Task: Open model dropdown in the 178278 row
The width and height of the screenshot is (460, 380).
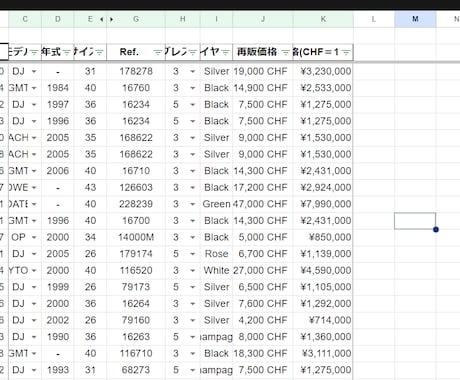Action: (x=34, y=71)
